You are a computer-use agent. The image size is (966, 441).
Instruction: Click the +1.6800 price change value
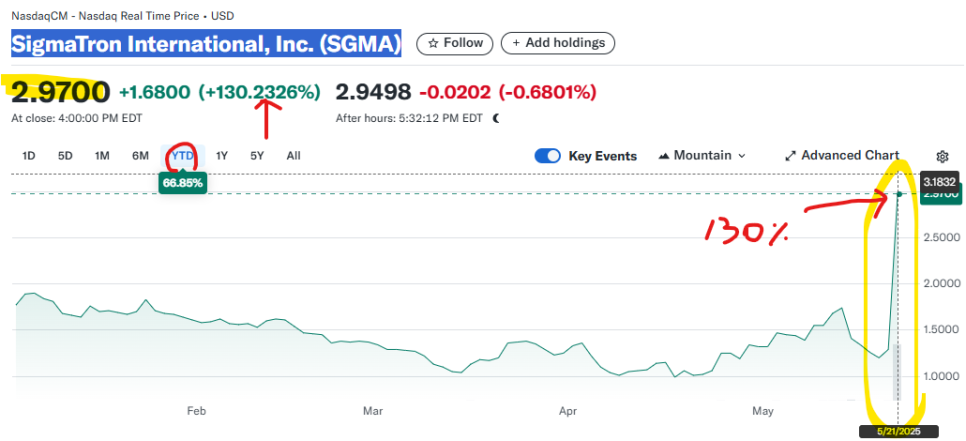point(154,92)
